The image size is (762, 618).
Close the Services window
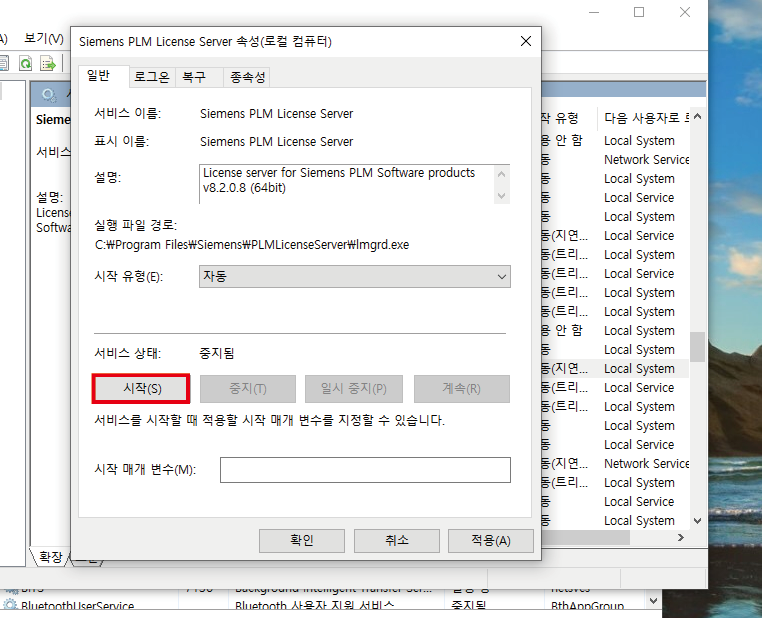point(685,12)
